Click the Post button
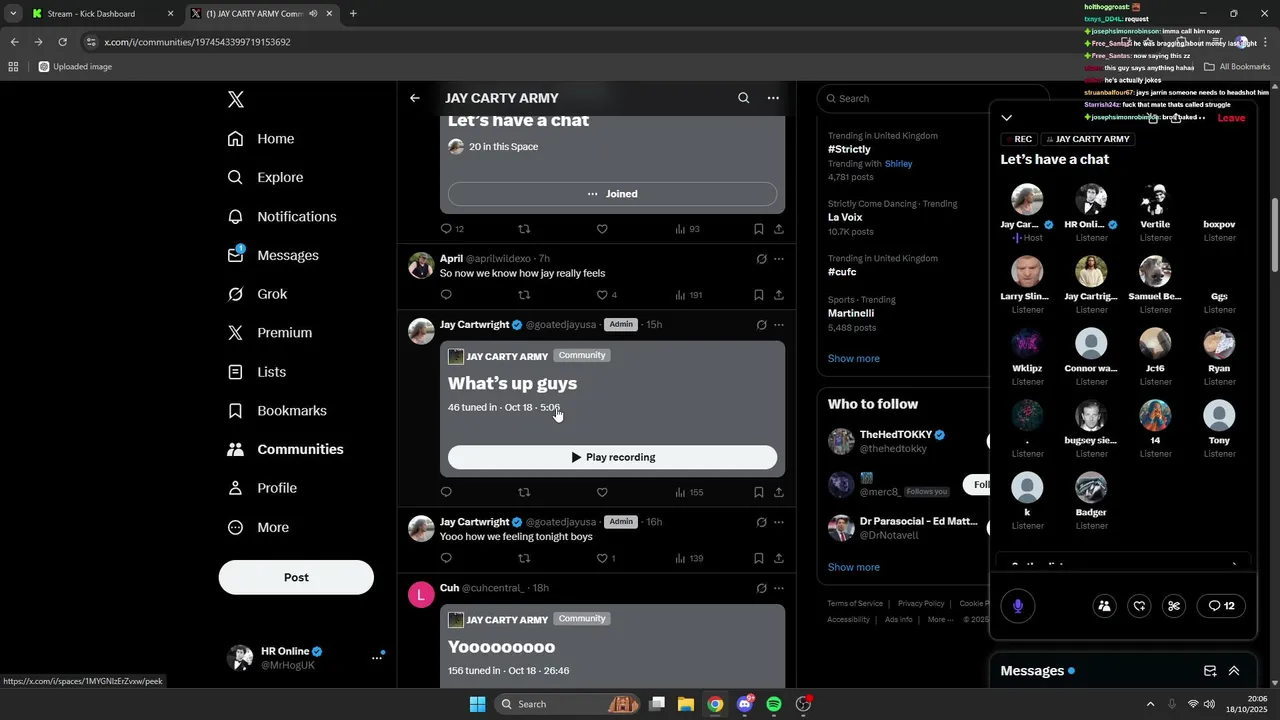This screenshot has height=720, width=1280. coord(296,577)
